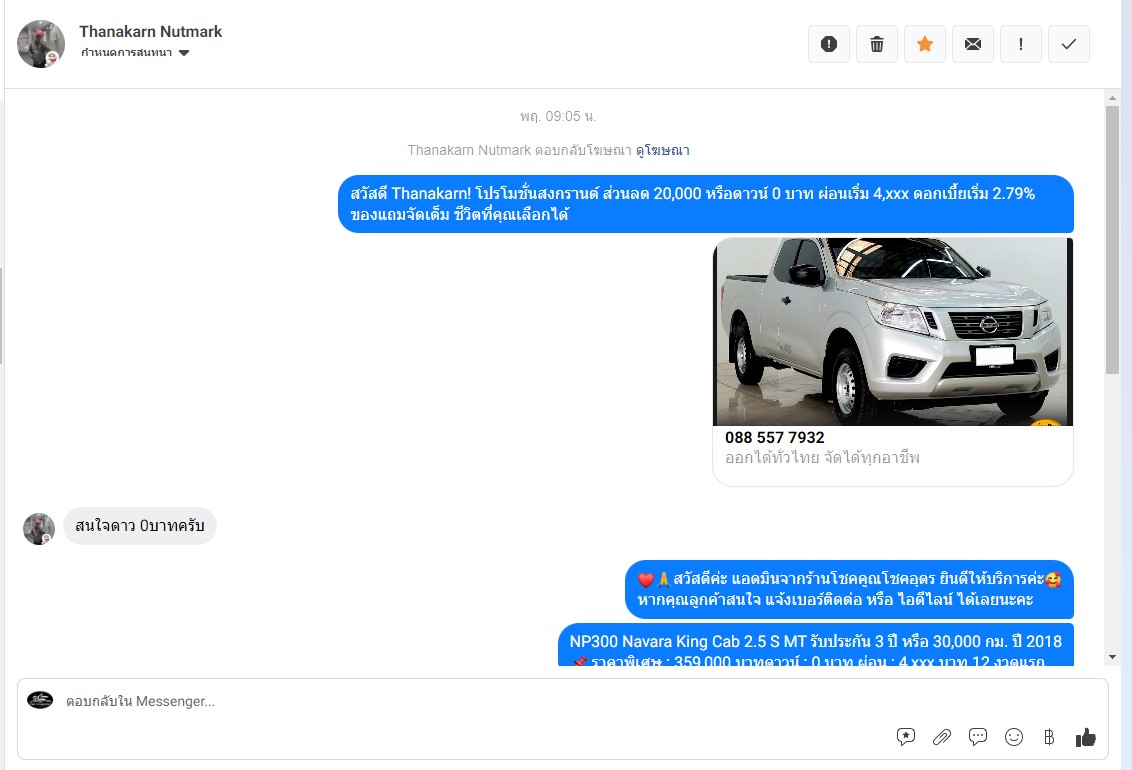The width and height of the screenshot is (1132, 770).
Task: Open saved replies star bubble icon
Action: click(x=905, y=737)
